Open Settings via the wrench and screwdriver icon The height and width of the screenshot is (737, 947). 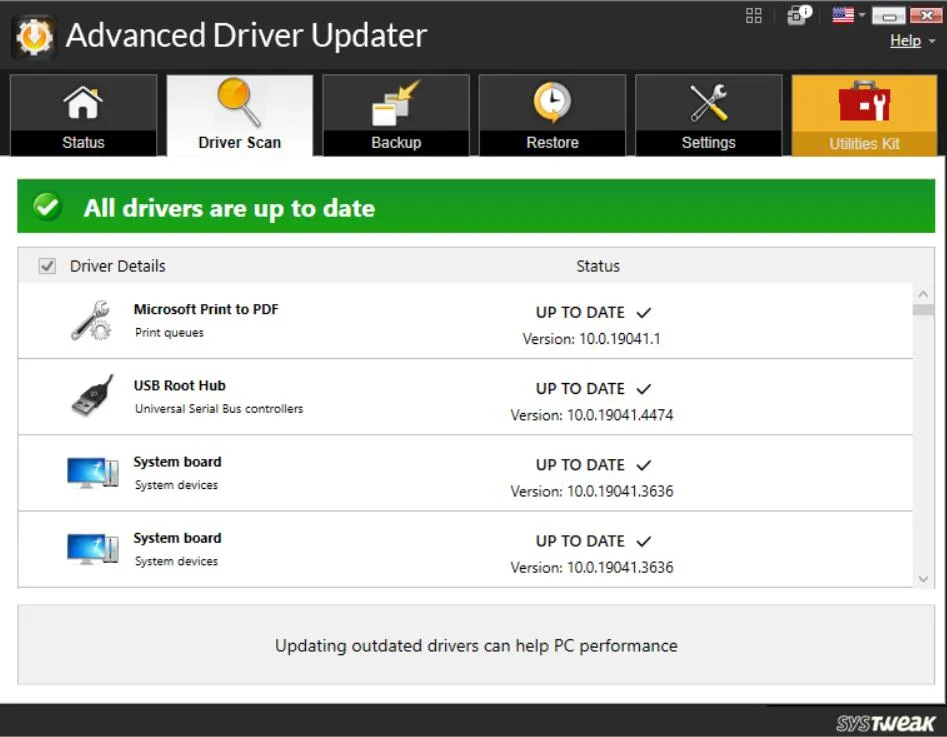708,103
